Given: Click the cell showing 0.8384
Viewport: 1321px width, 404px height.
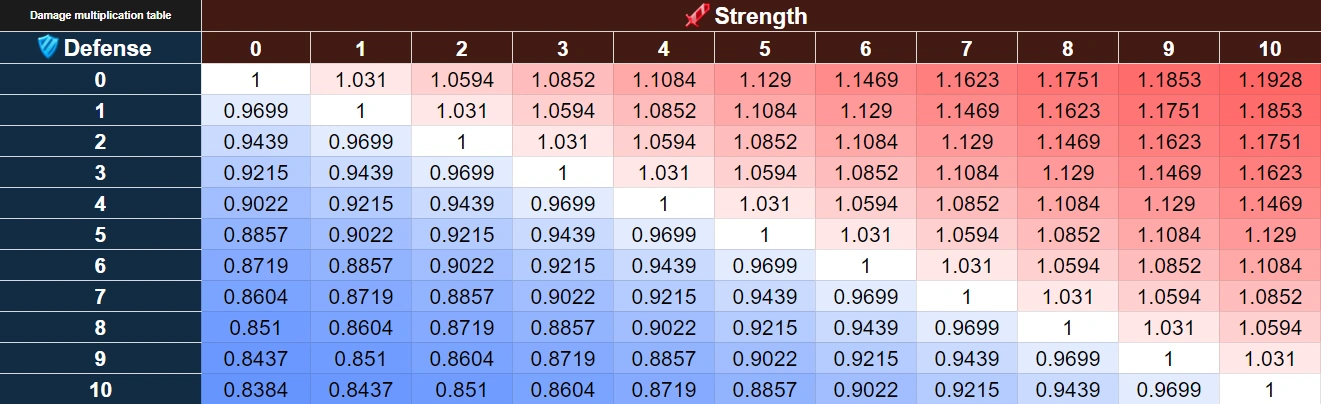Looking at the screenshot, I should pos(256,390).
